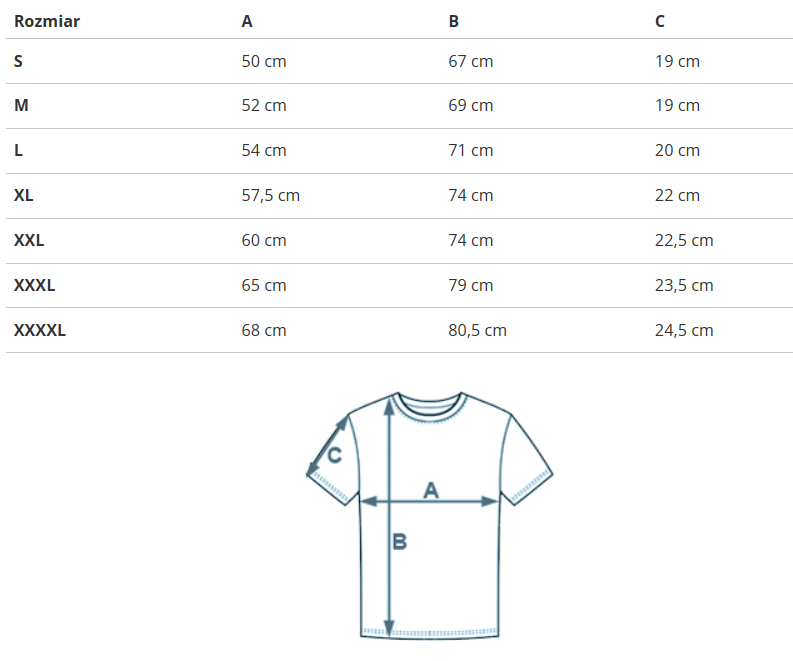Click table column header C
Viewport: 793px width, 661px height.
660,21
